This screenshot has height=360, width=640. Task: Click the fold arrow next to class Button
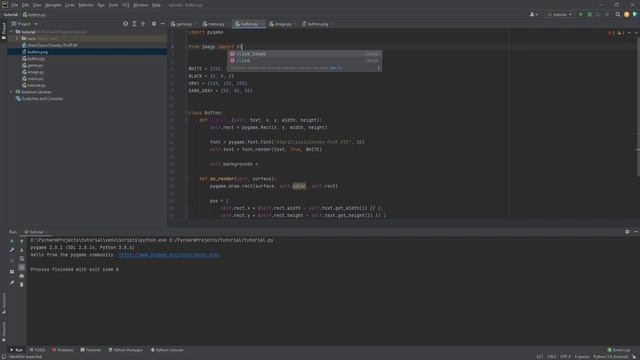tap(187, 113)
